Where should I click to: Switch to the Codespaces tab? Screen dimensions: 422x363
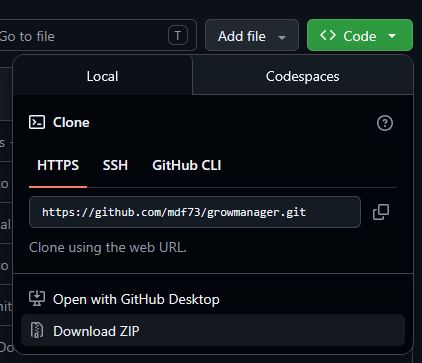coord(303,76)
